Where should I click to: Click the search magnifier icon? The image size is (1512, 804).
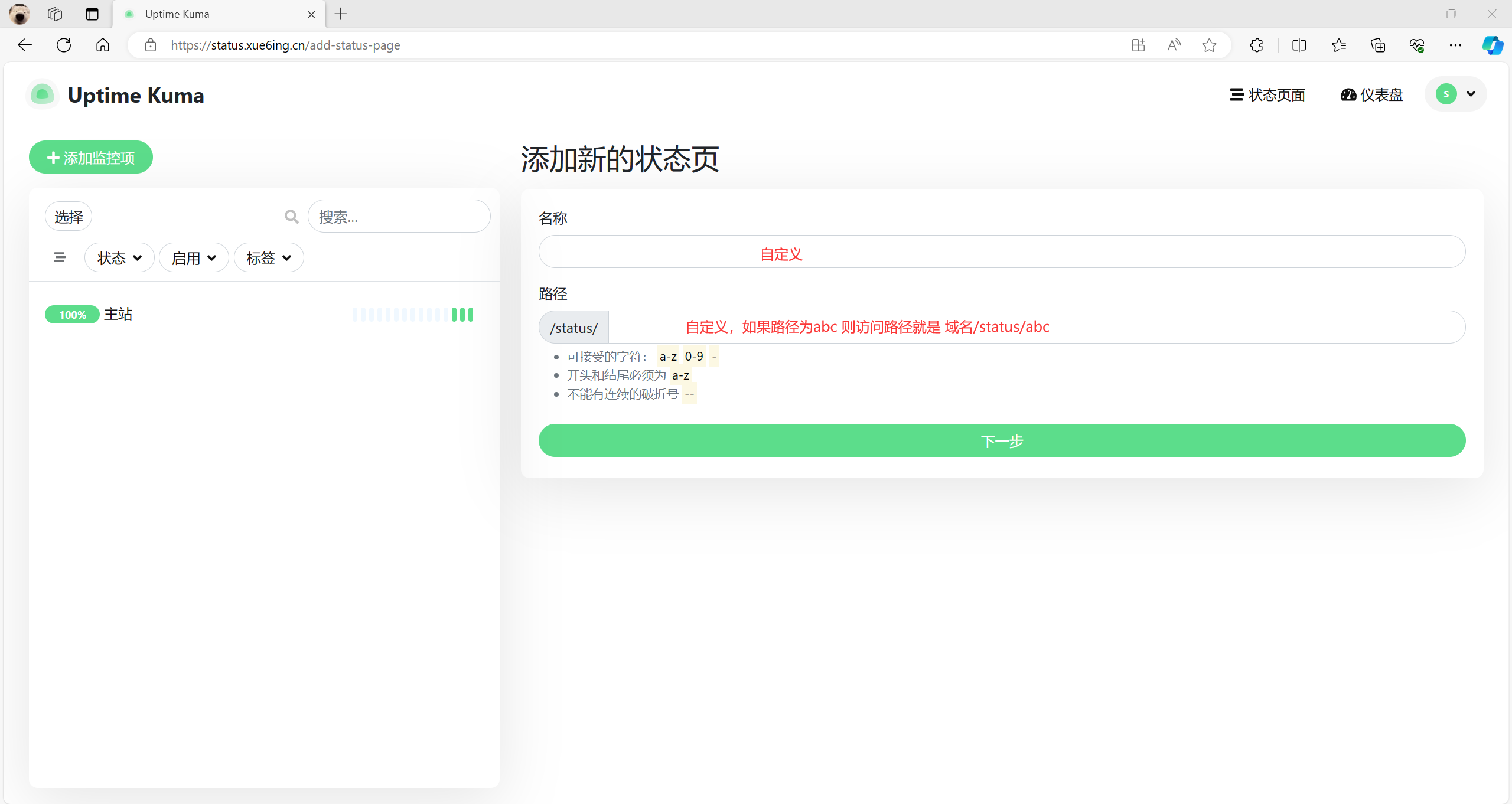(291, 217)
